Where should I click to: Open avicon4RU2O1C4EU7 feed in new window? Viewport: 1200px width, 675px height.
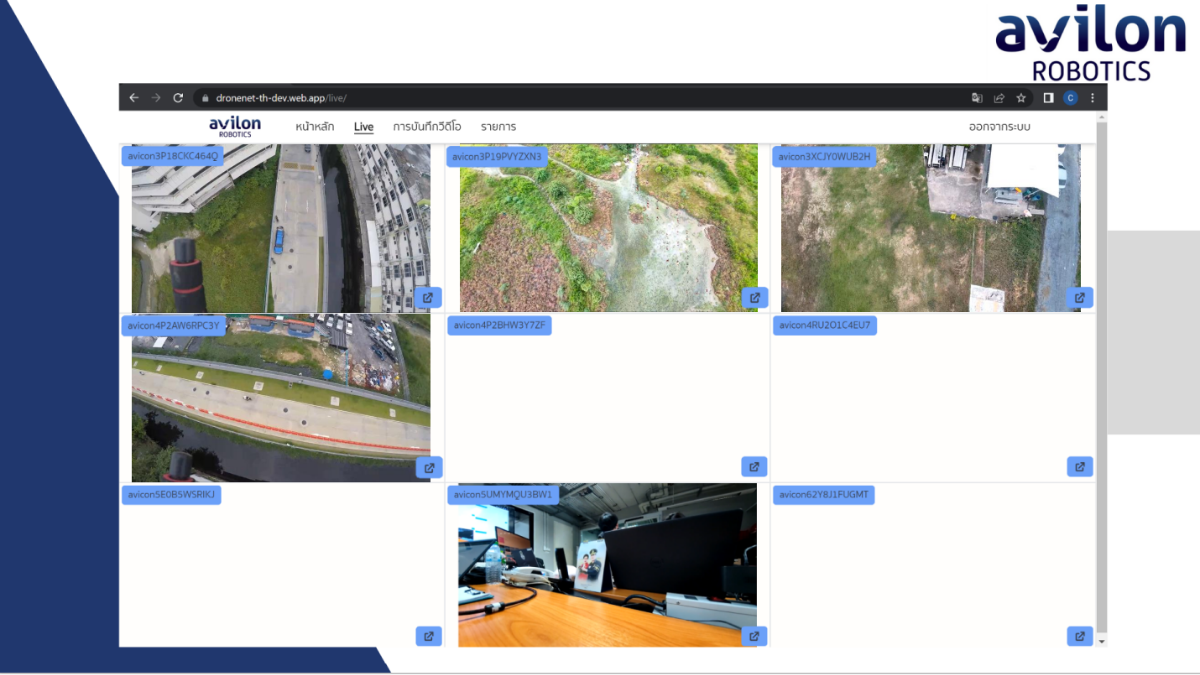tap(1080, 466)
